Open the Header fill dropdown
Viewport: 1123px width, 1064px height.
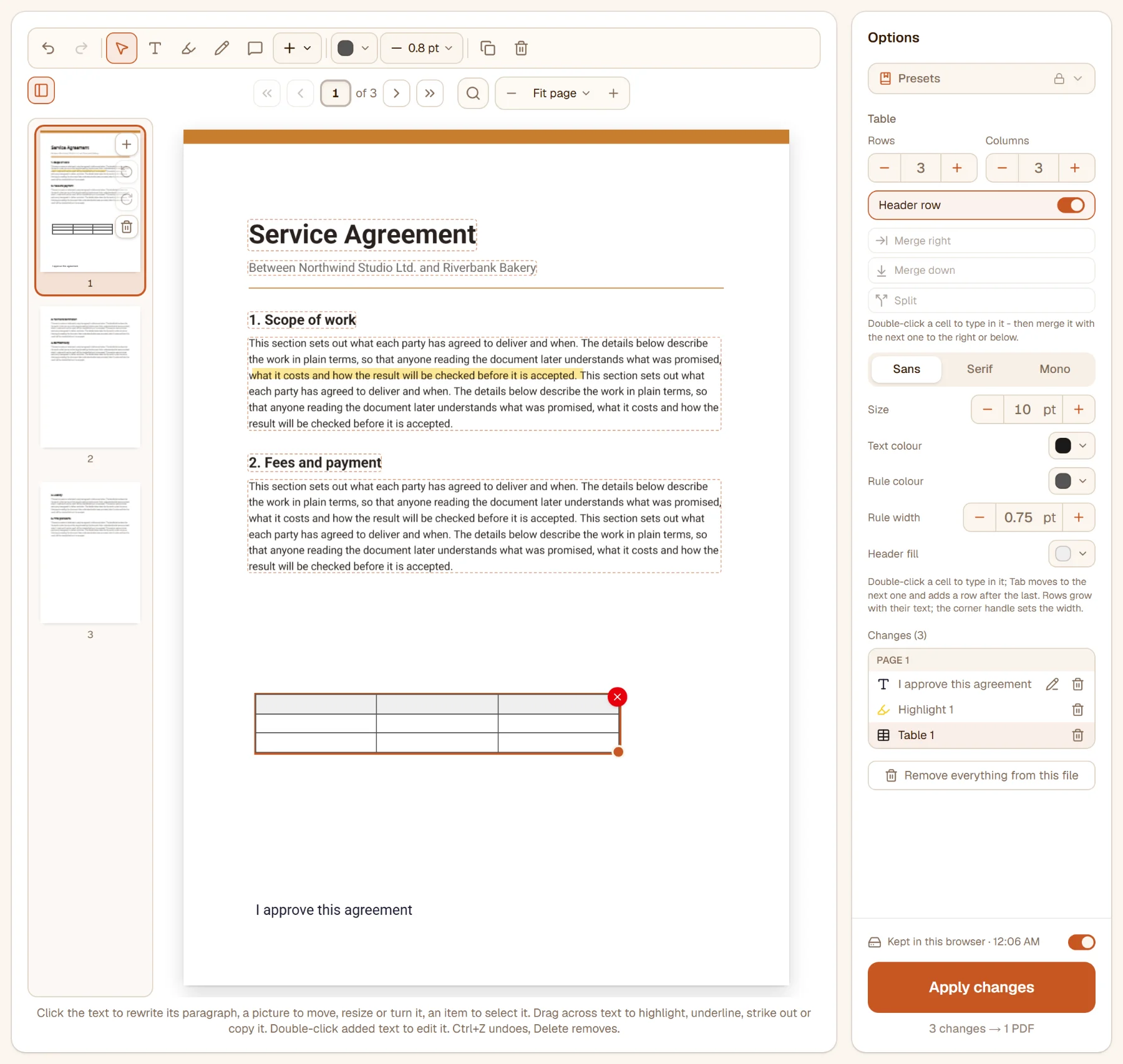coord(1071,553)
